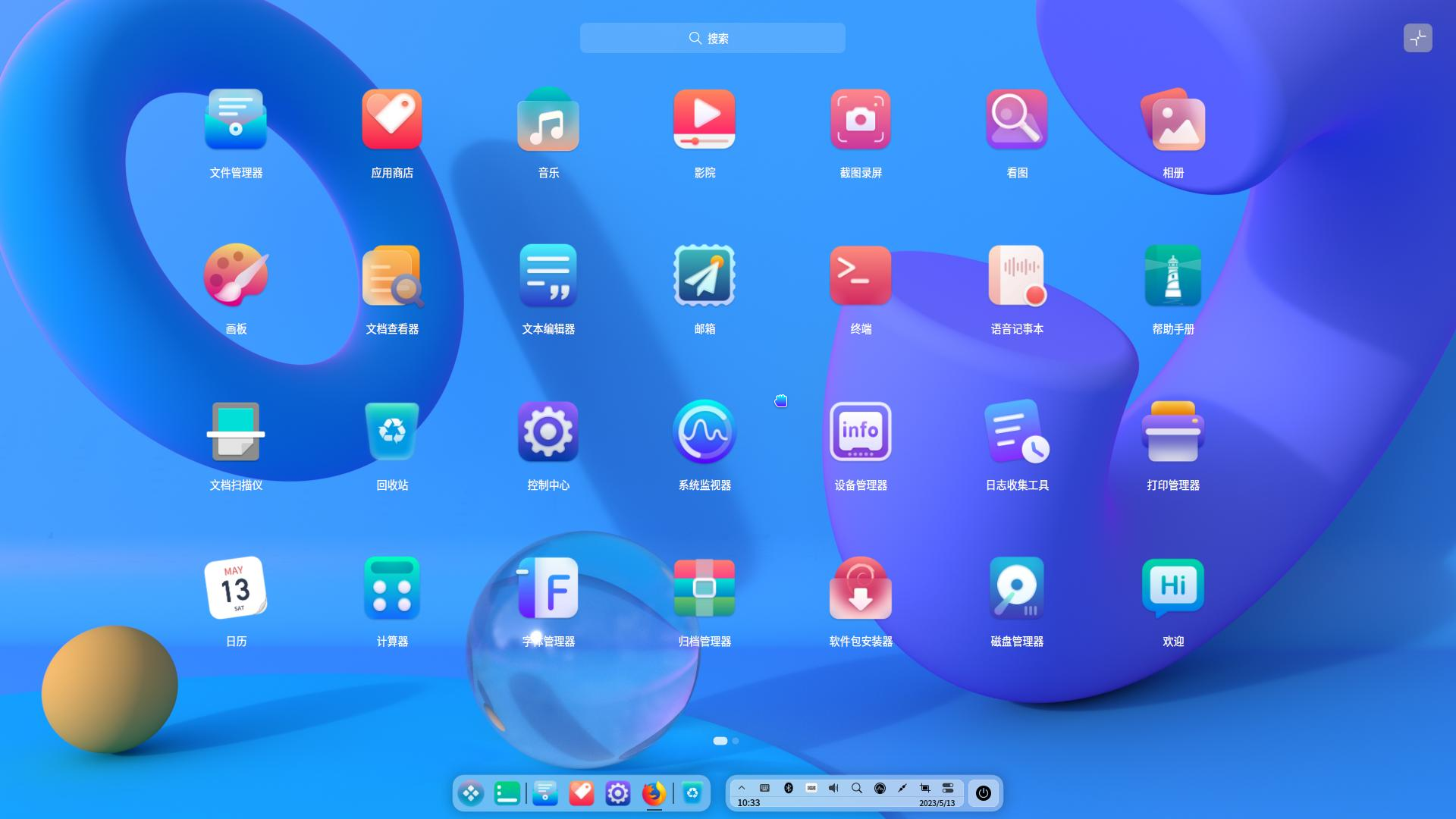
Task: Open the 归档管理器 archive manager
Action: pos(704,588)
